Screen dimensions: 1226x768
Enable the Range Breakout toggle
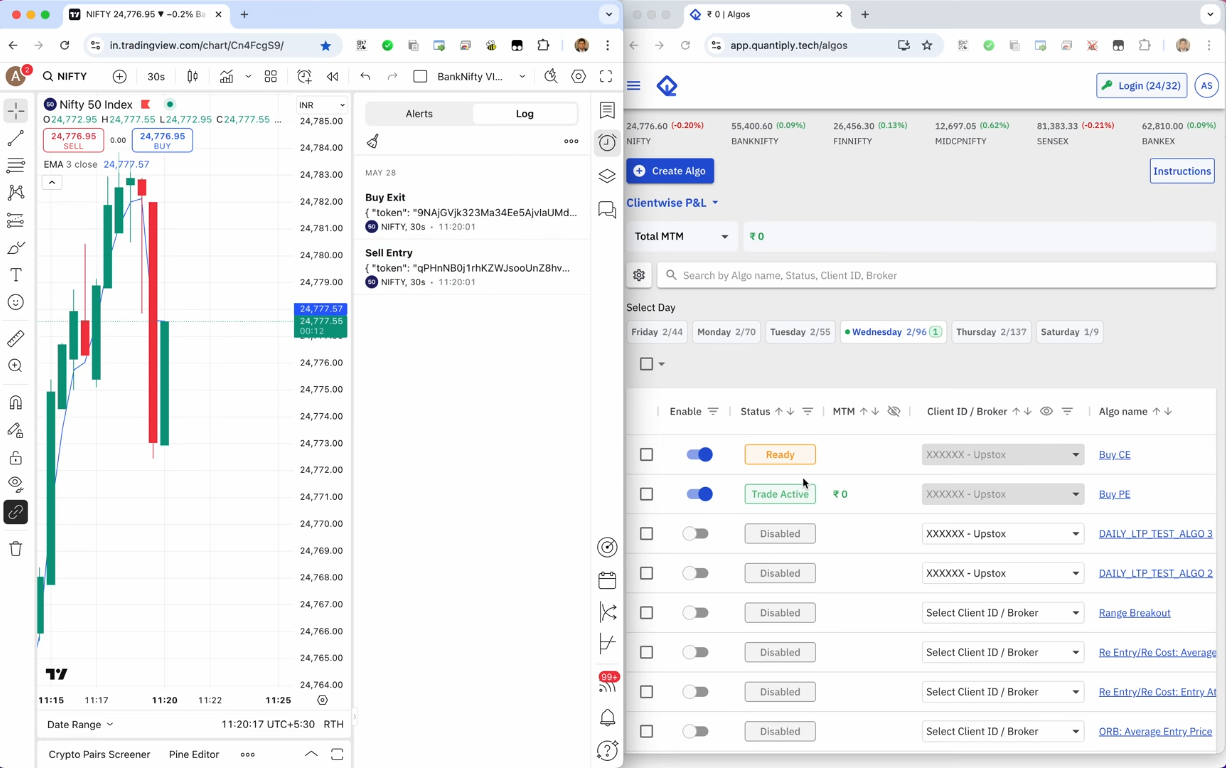click(x=696, y=613)
